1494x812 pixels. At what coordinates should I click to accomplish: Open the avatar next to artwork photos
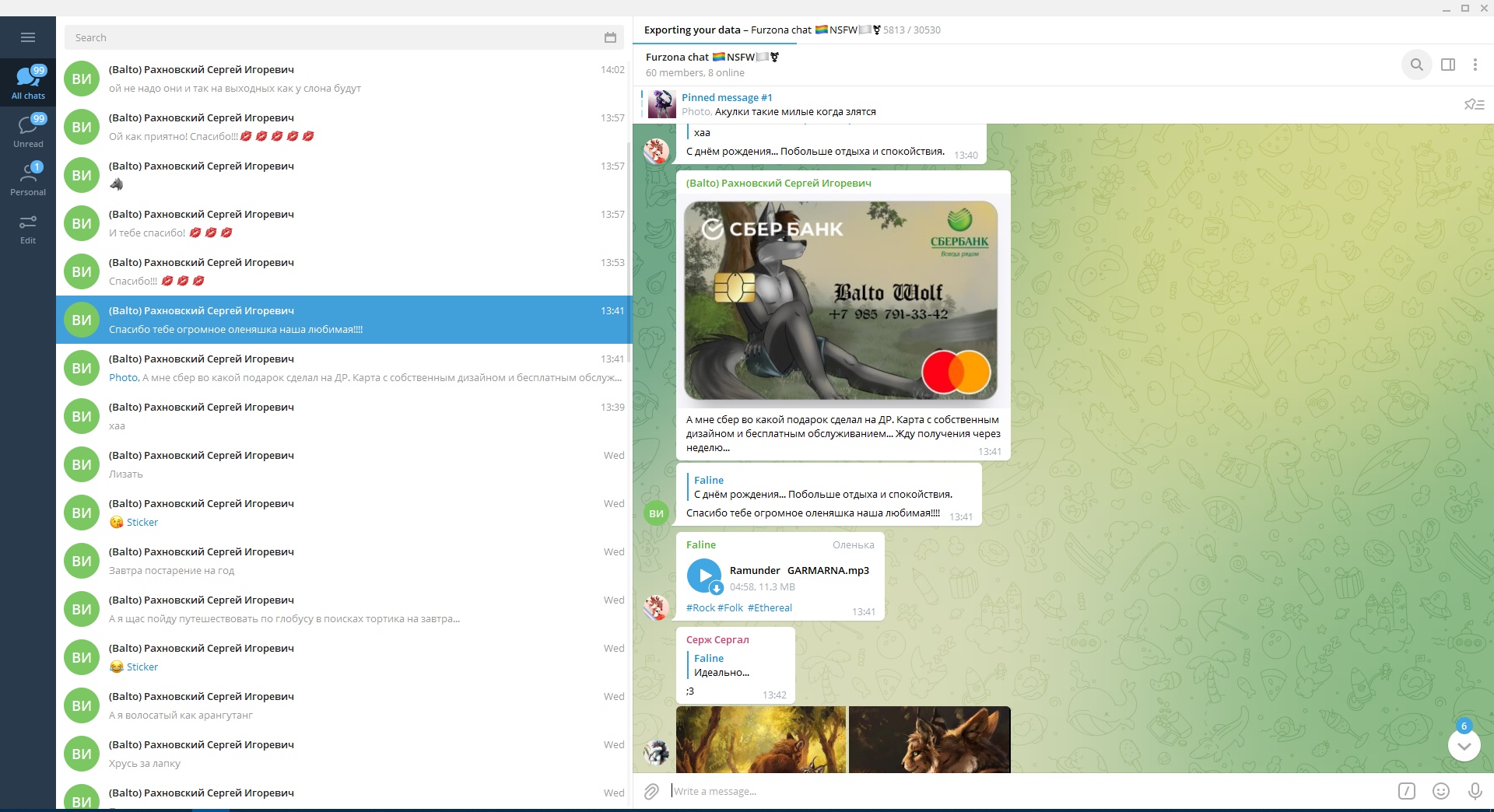tap(656, 752)
